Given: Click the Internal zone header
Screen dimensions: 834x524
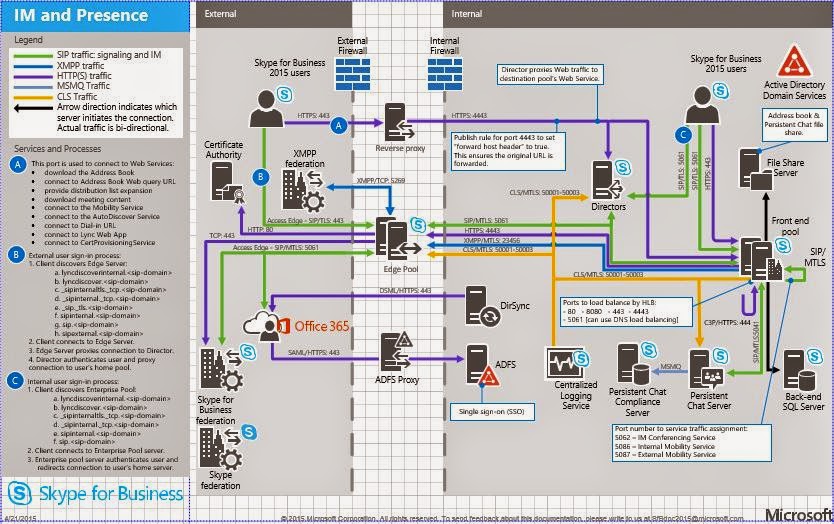Looking at the screenshot, I should 636,14.
